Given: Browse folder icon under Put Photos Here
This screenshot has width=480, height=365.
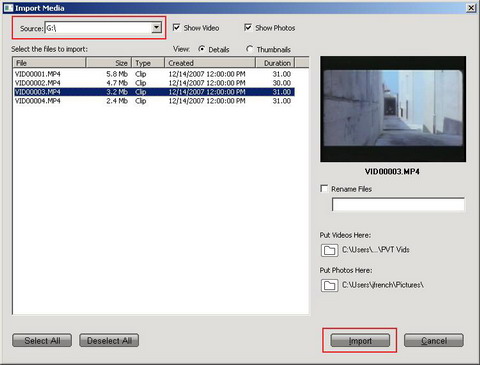Looking at the screenshot, I should (329, 285).
